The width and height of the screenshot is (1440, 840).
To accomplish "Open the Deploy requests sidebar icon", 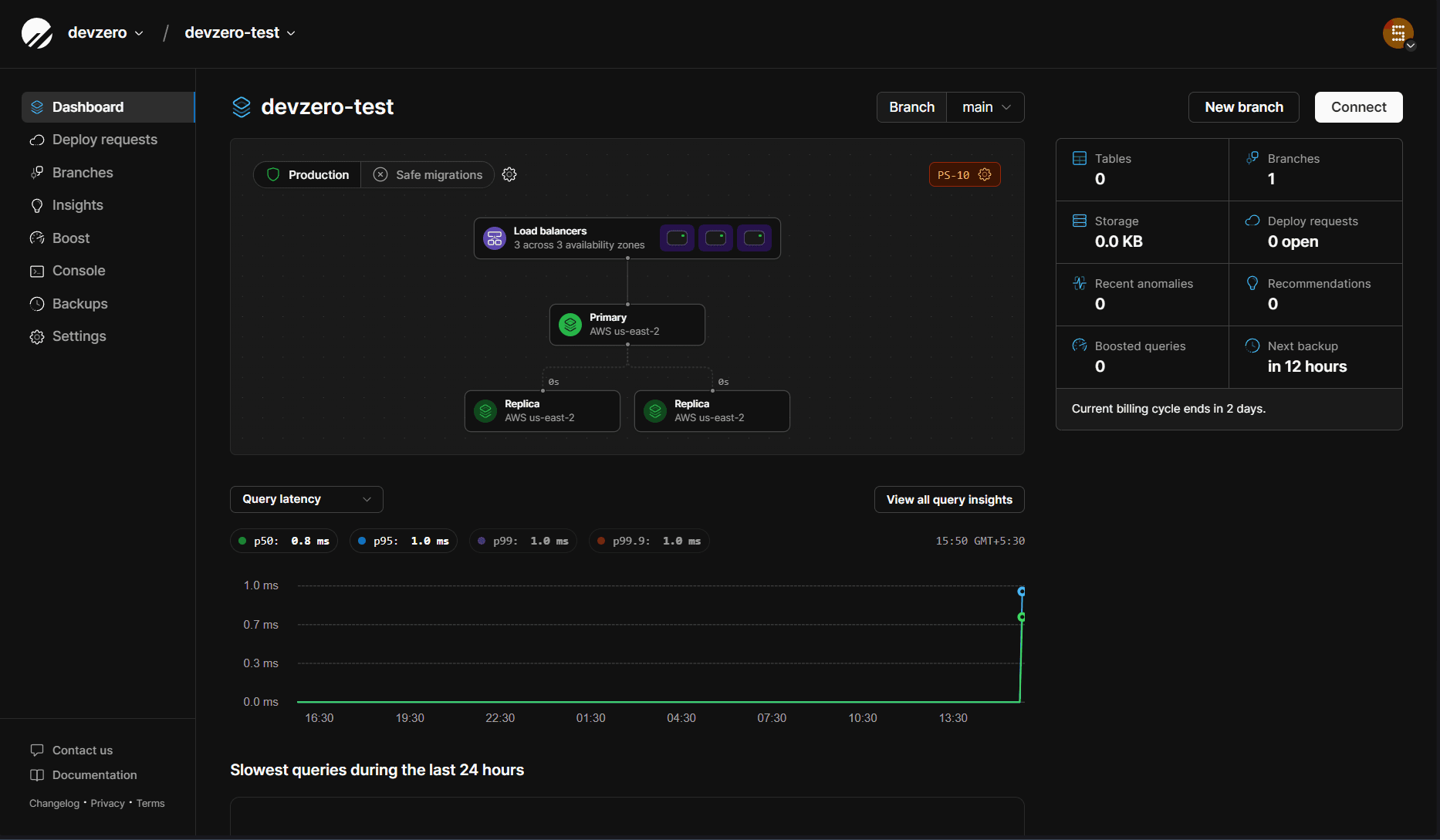I will click(x=36, y=140).
